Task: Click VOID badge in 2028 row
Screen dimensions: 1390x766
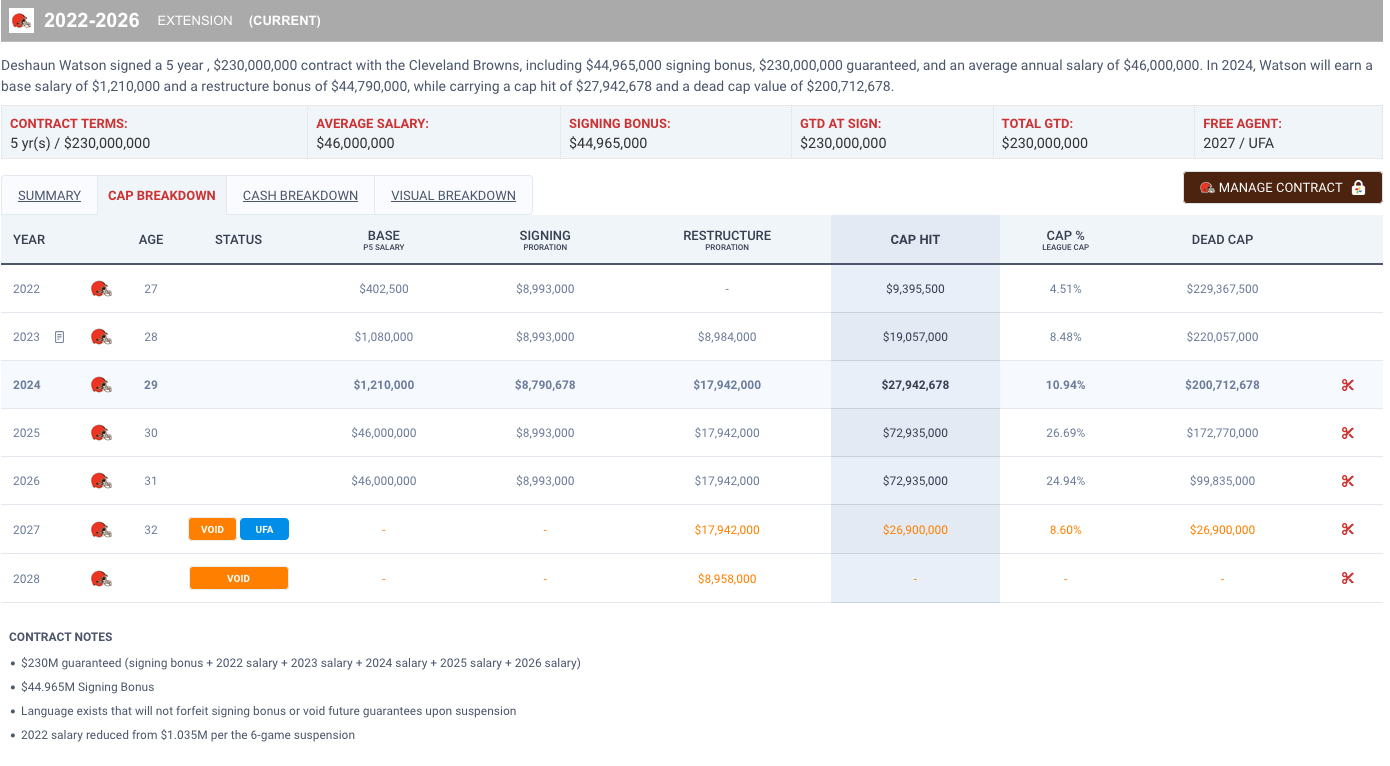Action: [238, 578]
